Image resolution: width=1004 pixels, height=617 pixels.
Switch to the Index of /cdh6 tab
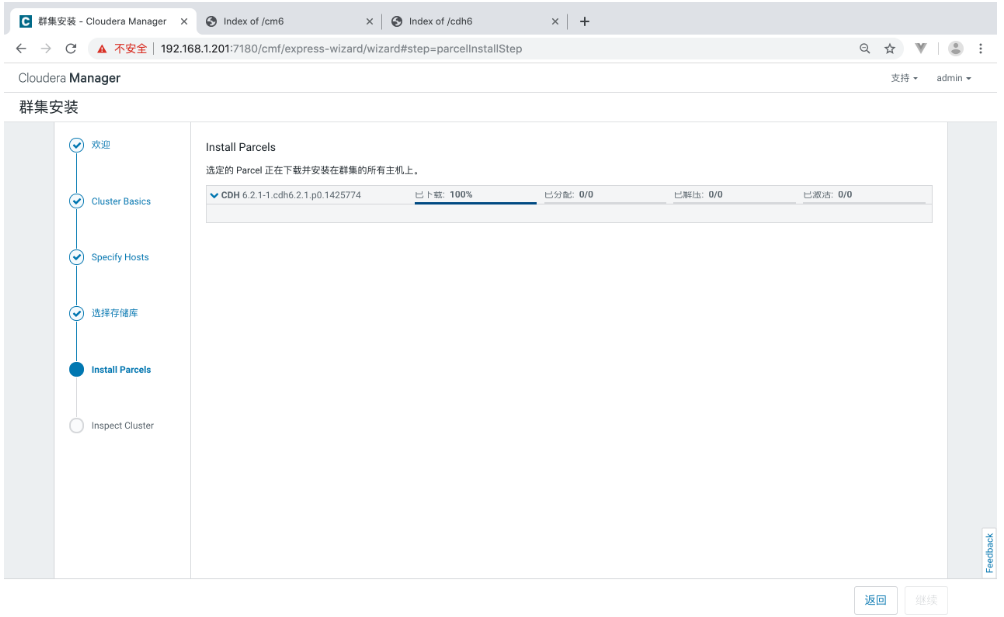click(x=474, y=21)
